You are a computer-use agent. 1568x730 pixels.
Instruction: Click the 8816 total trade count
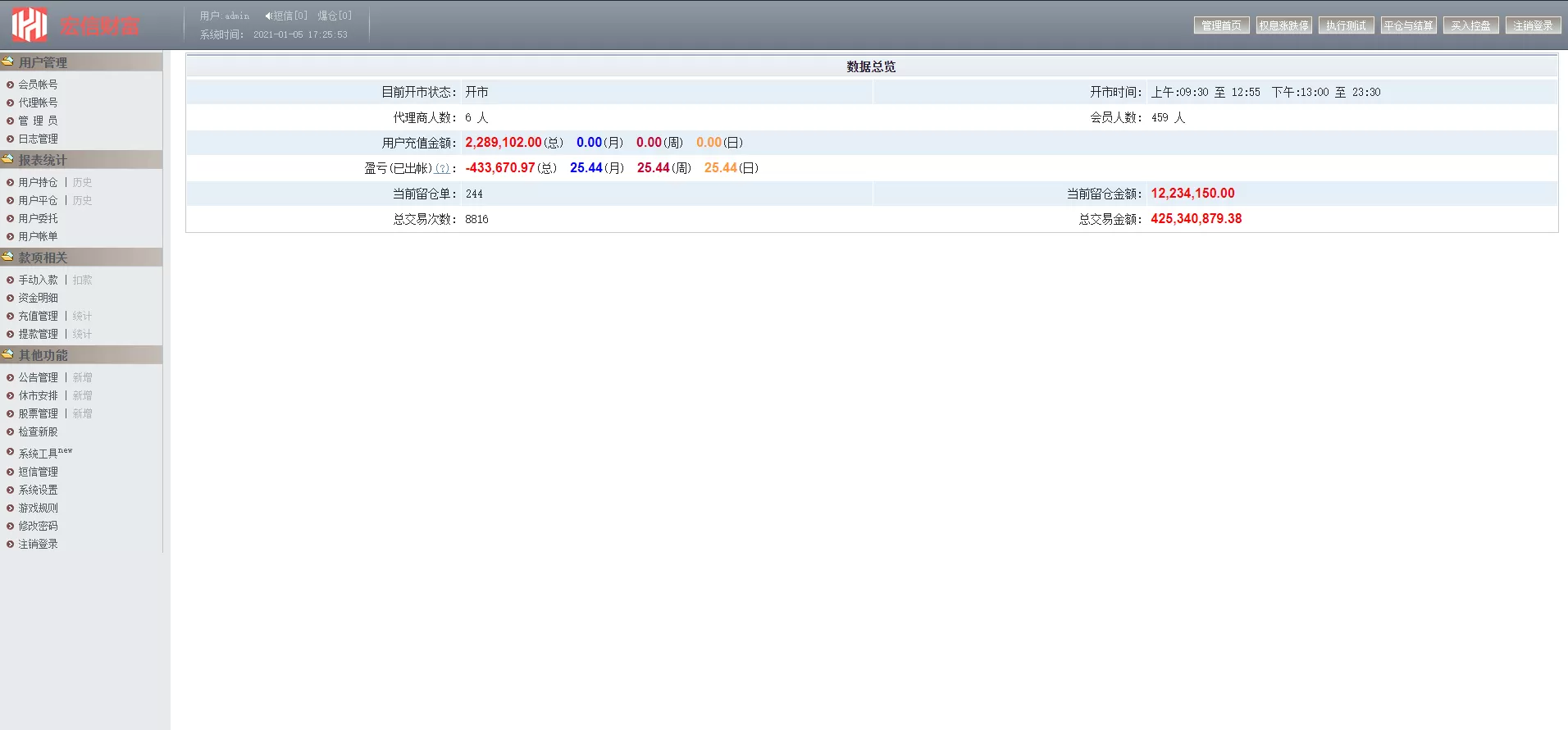[476, 219]
